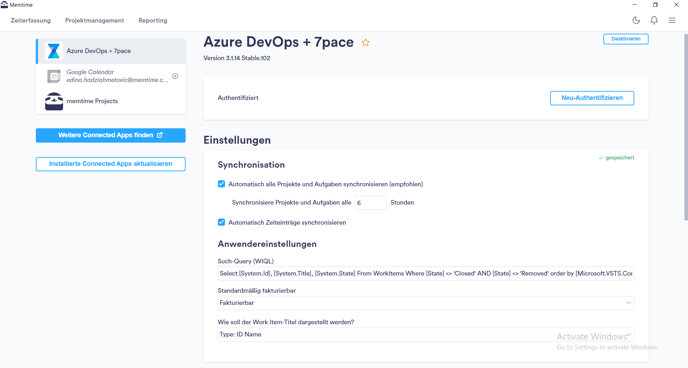Toggle dark mode moon icon
688x368 pixels.
pos(636,20)
